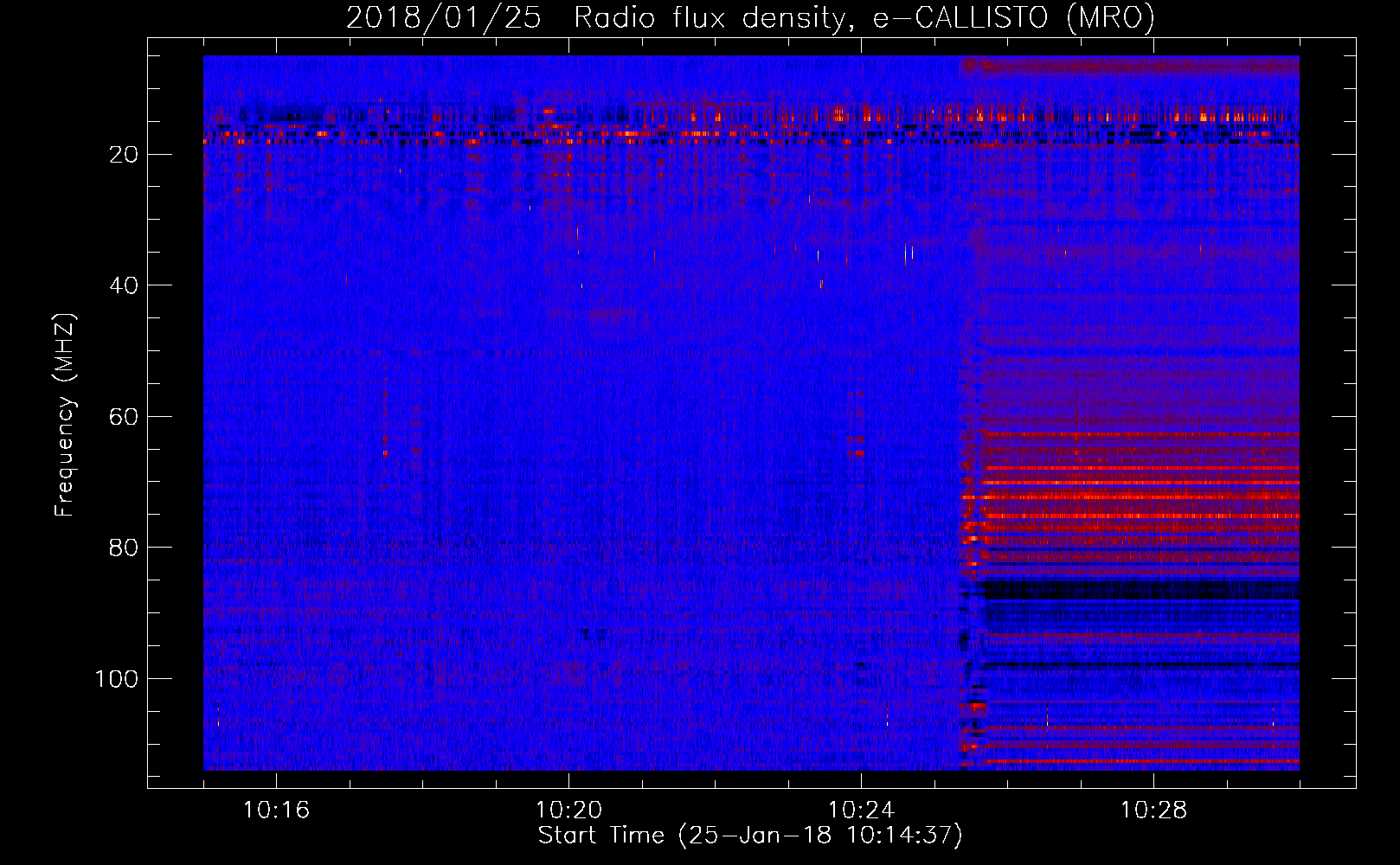1400x865 pixels.
Task: Click the 'Frequency (MHZ)' axis label
Action: (66, 415)
